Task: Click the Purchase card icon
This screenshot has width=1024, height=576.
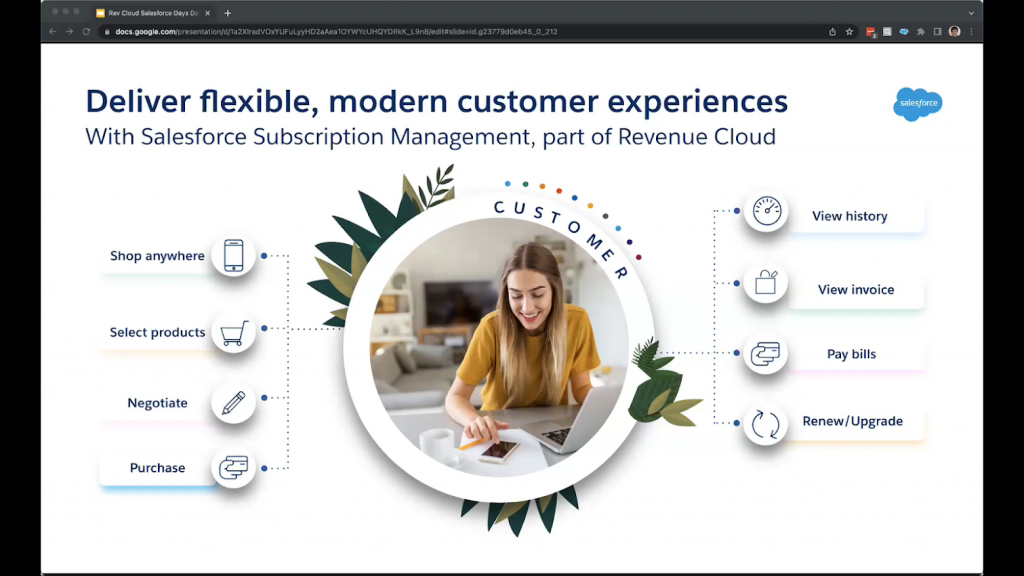Action: click(233, 468)
